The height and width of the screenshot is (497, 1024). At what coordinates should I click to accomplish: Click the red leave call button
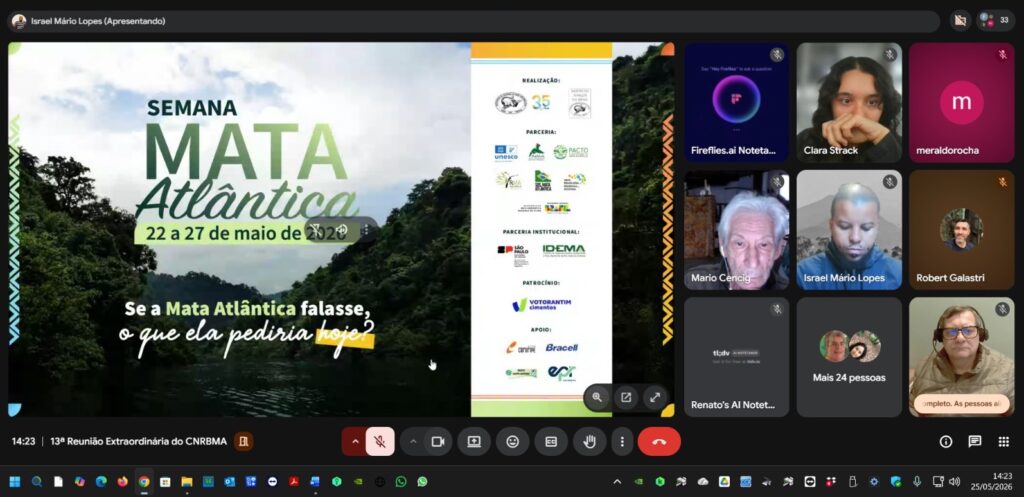point(659,442)
